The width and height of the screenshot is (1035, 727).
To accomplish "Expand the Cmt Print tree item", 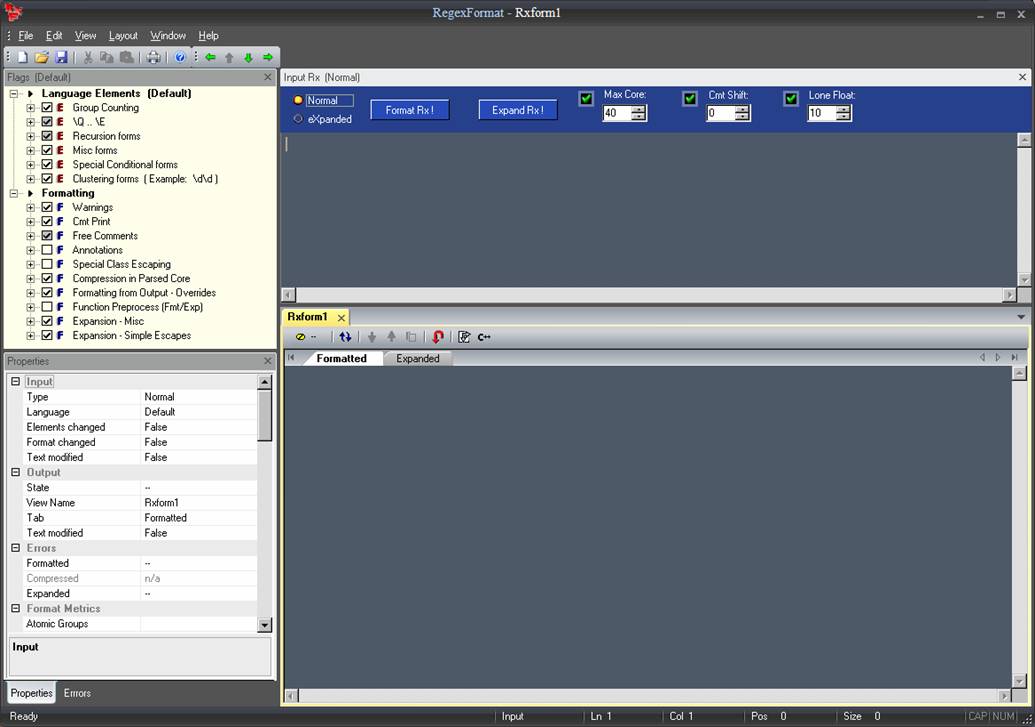I will pos(30,222).
